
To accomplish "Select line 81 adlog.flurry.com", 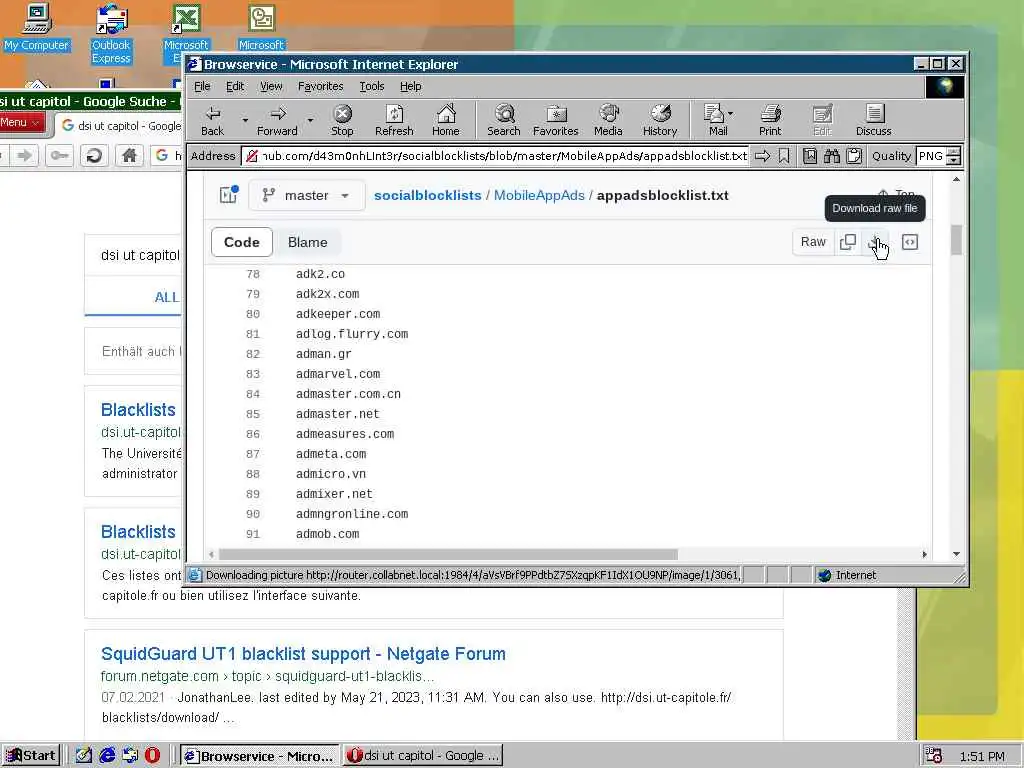I will pos(351,334).
